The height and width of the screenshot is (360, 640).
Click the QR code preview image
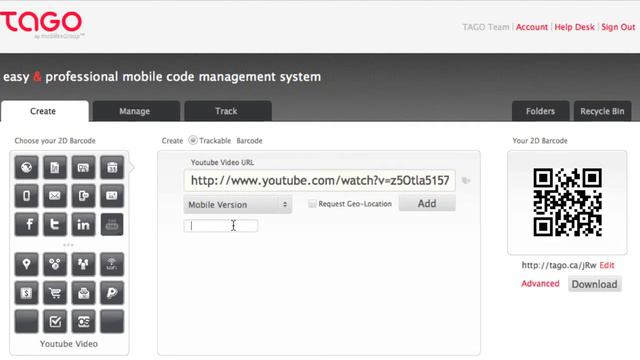click(567, 202)
